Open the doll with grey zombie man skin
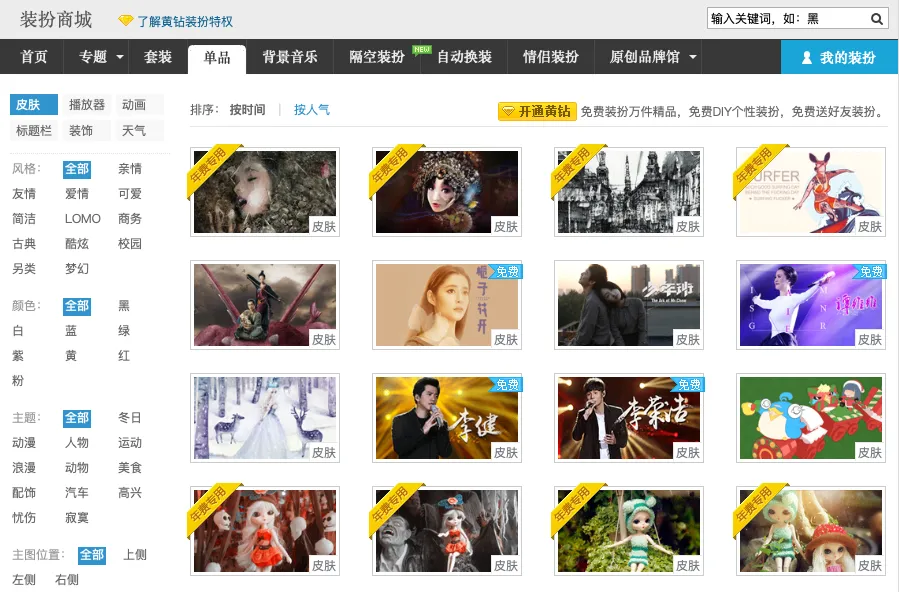The width and height of the screenshot is (899, 592). point(447,531)
